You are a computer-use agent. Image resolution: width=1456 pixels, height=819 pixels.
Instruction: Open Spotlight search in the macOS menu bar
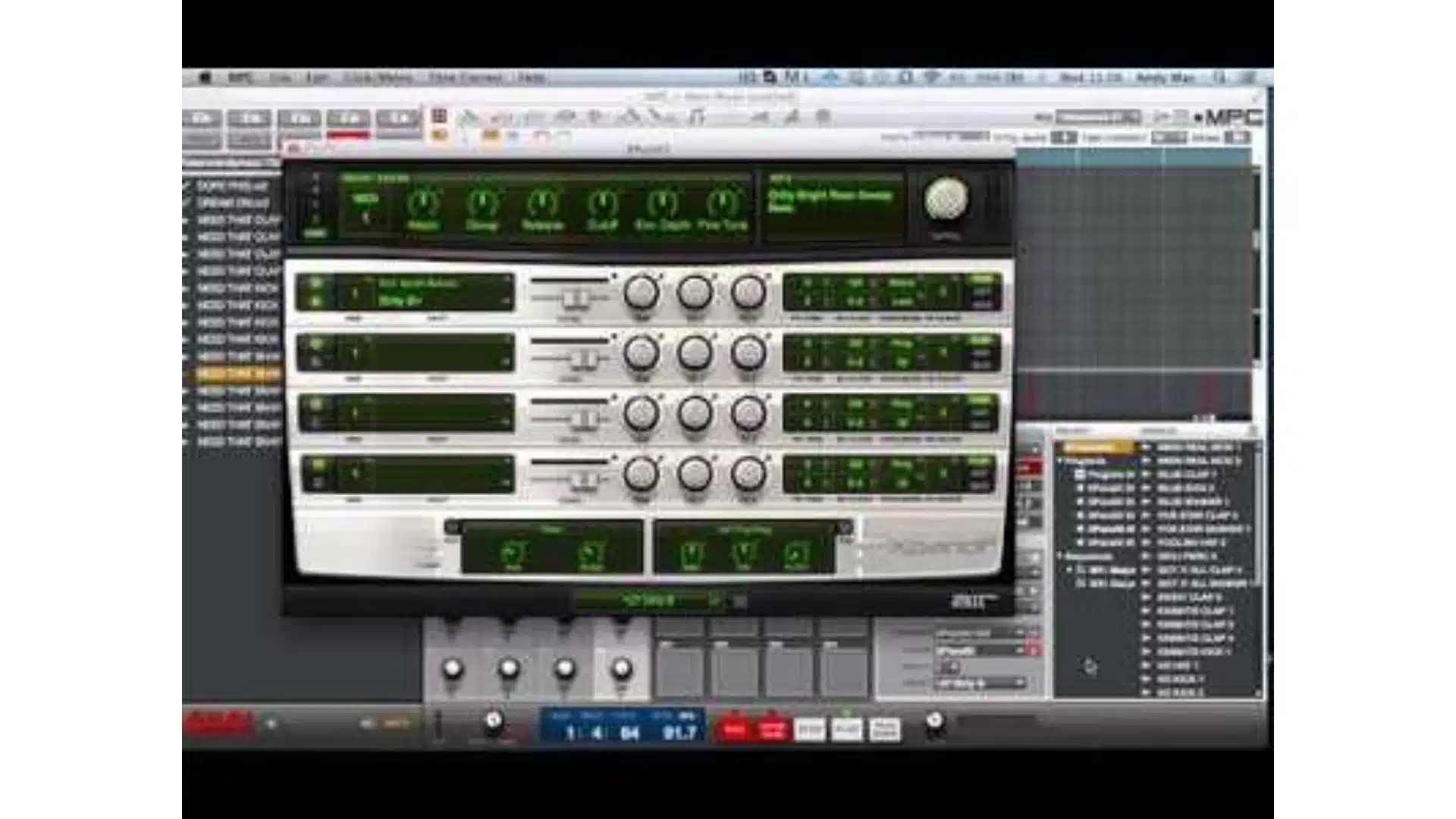click(x=1219, y=77)
